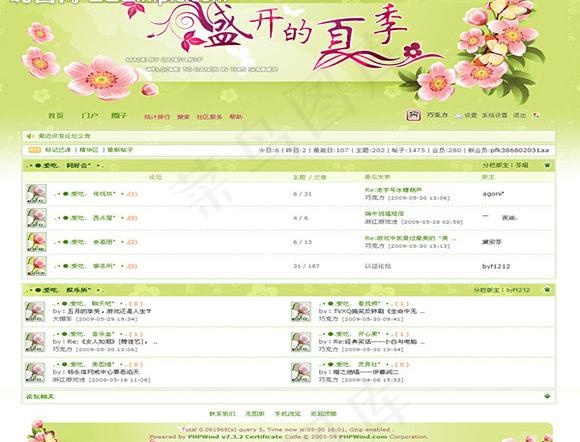Open 系统设置 in the header
This screenshot has width=580, height=442.
tap(494, 115)
